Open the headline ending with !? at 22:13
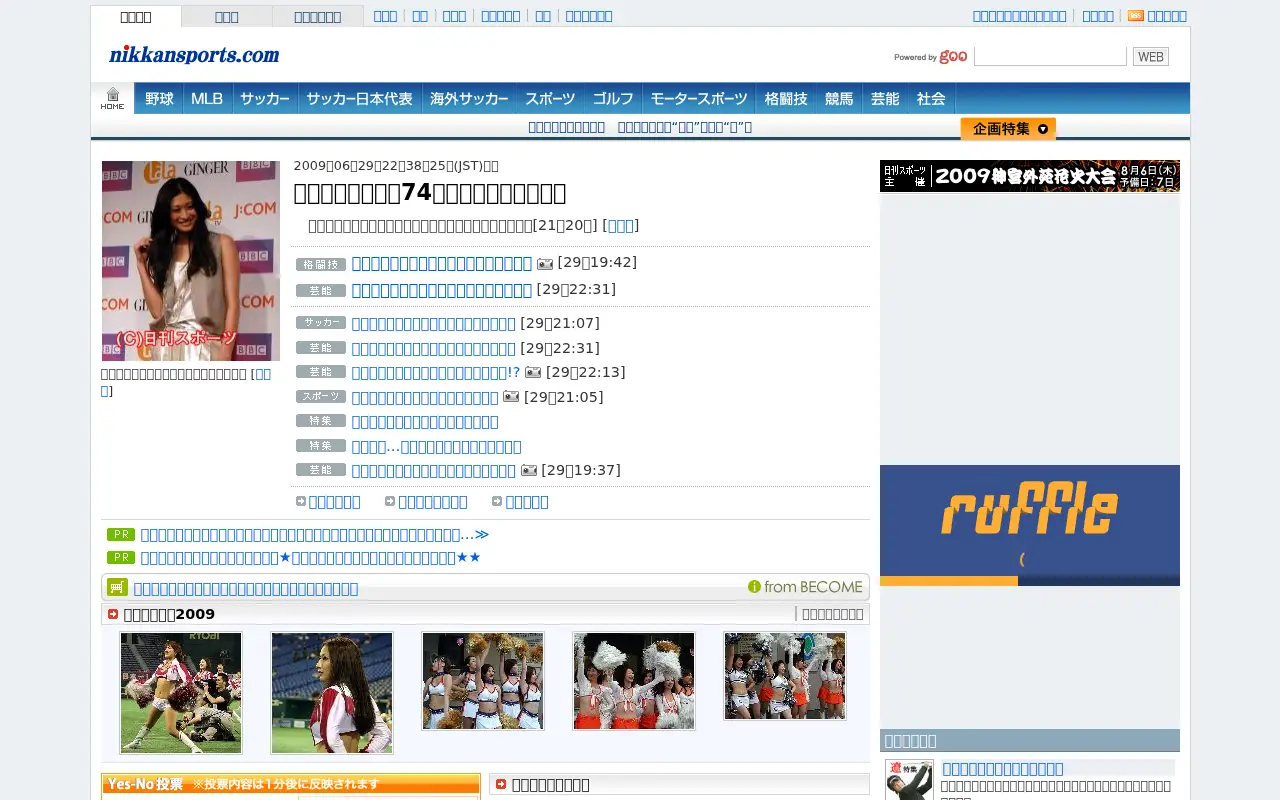 436,372
